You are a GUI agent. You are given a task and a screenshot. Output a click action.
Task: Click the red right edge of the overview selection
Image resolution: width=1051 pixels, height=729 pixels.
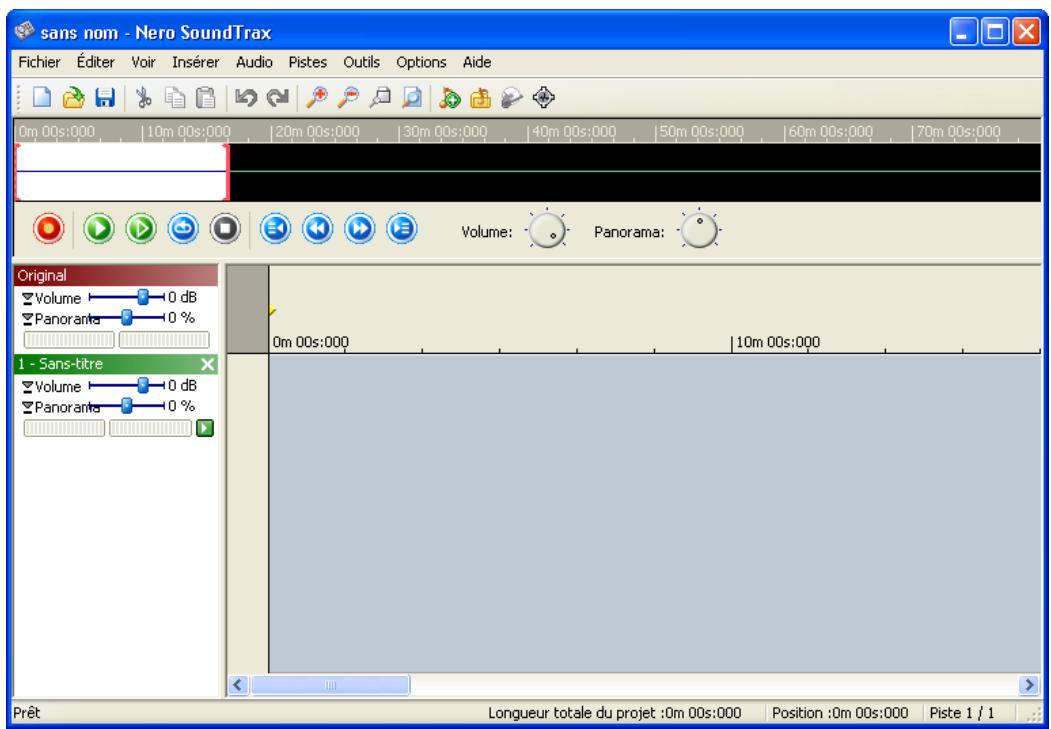click(227, 172)
